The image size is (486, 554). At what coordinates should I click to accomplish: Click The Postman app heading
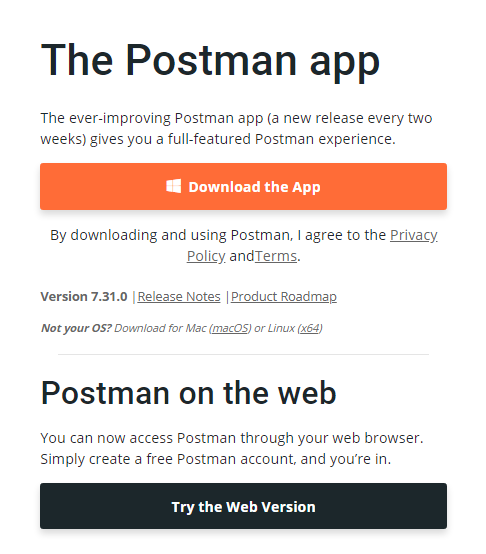(210, 60)
